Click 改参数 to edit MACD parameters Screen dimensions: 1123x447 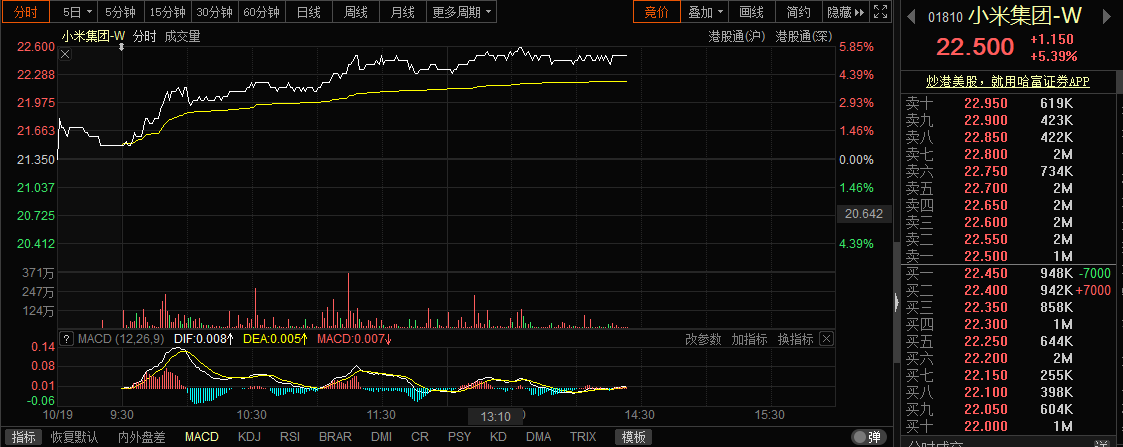tap(703, 339)
